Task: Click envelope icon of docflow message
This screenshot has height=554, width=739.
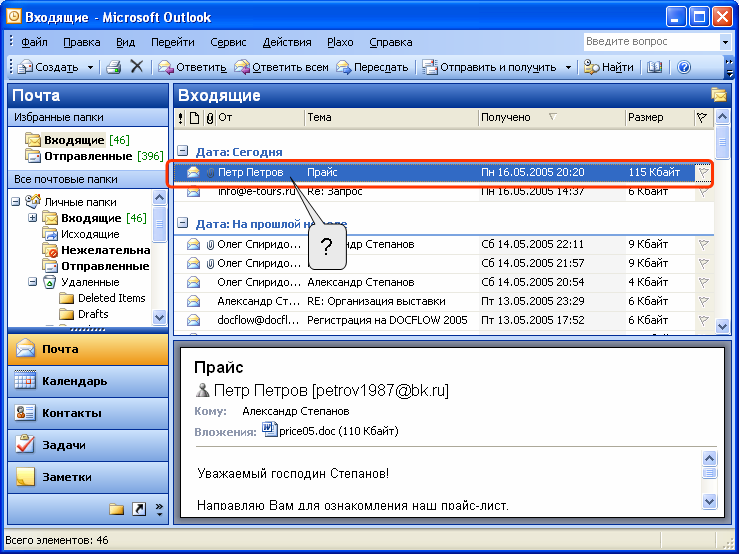Action: click(193, 320)
